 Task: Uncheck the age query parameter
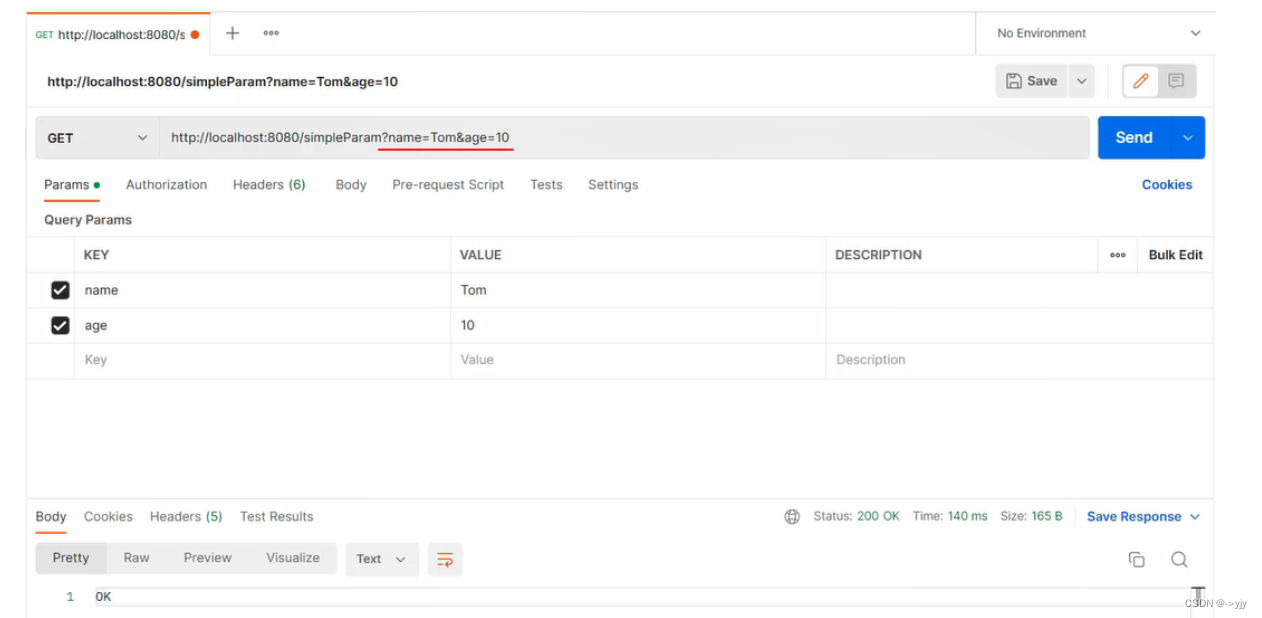[60, 325]
